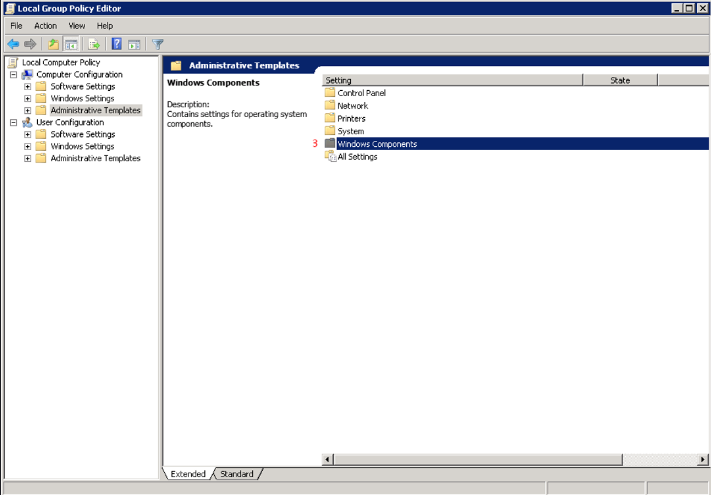
Task: Click the Printers folder icon
Action: pyautogui.click(x=330, y=118)
